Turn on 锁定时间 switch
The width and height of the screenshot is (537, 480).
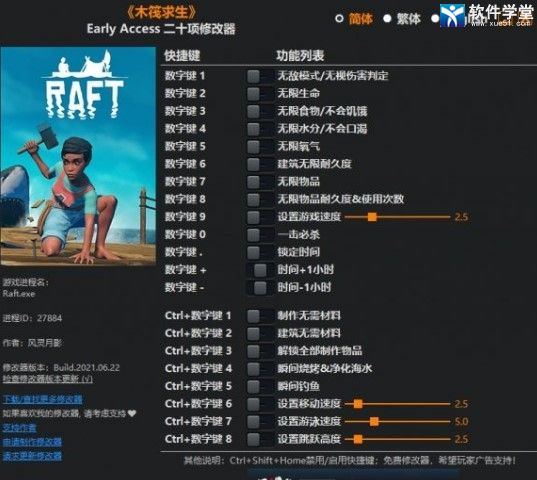[260, 252]
